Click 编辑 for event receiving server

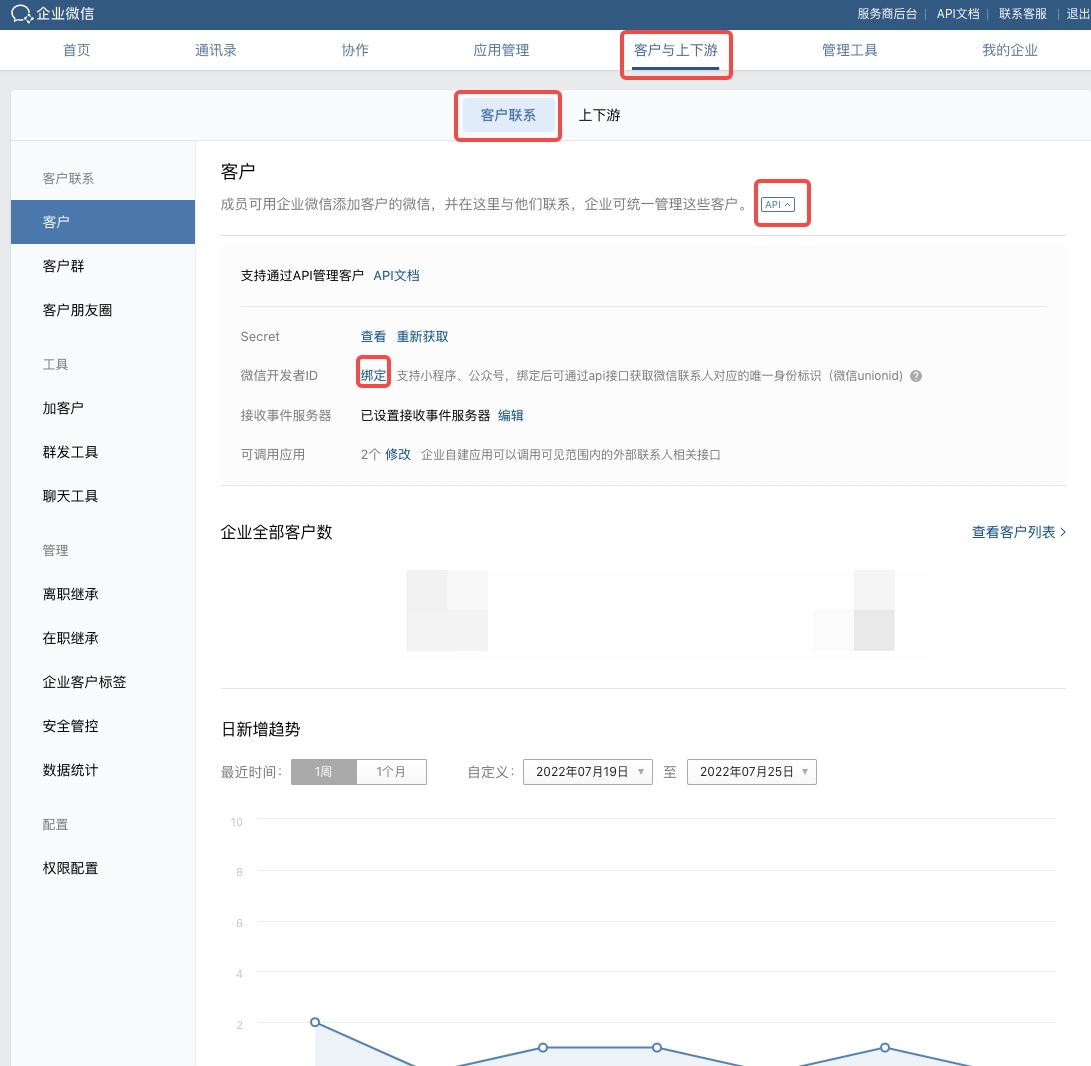coord(510,415)
